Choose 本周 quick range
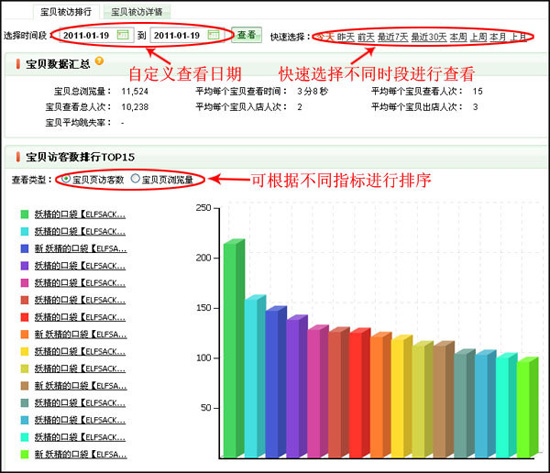Image resolution: width=550 pixels, height=473 pixels. click(x=458, y=37)
